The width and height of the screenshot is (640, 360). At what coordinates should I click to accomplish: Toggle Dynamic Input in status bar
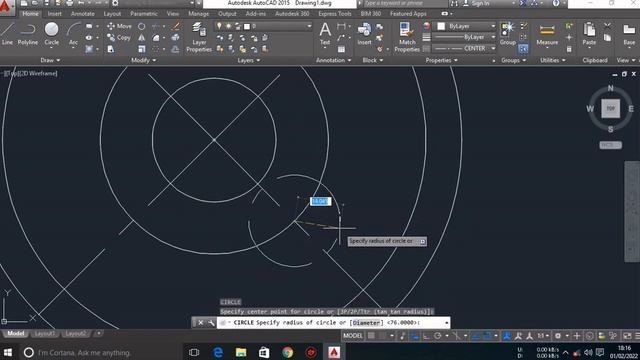tap(415, 336)
